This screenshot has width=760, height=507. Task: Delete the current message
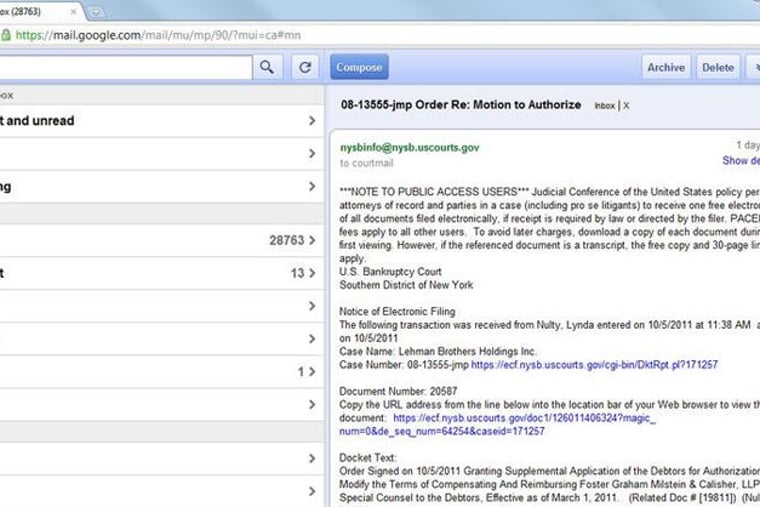[x=717, y=67]
